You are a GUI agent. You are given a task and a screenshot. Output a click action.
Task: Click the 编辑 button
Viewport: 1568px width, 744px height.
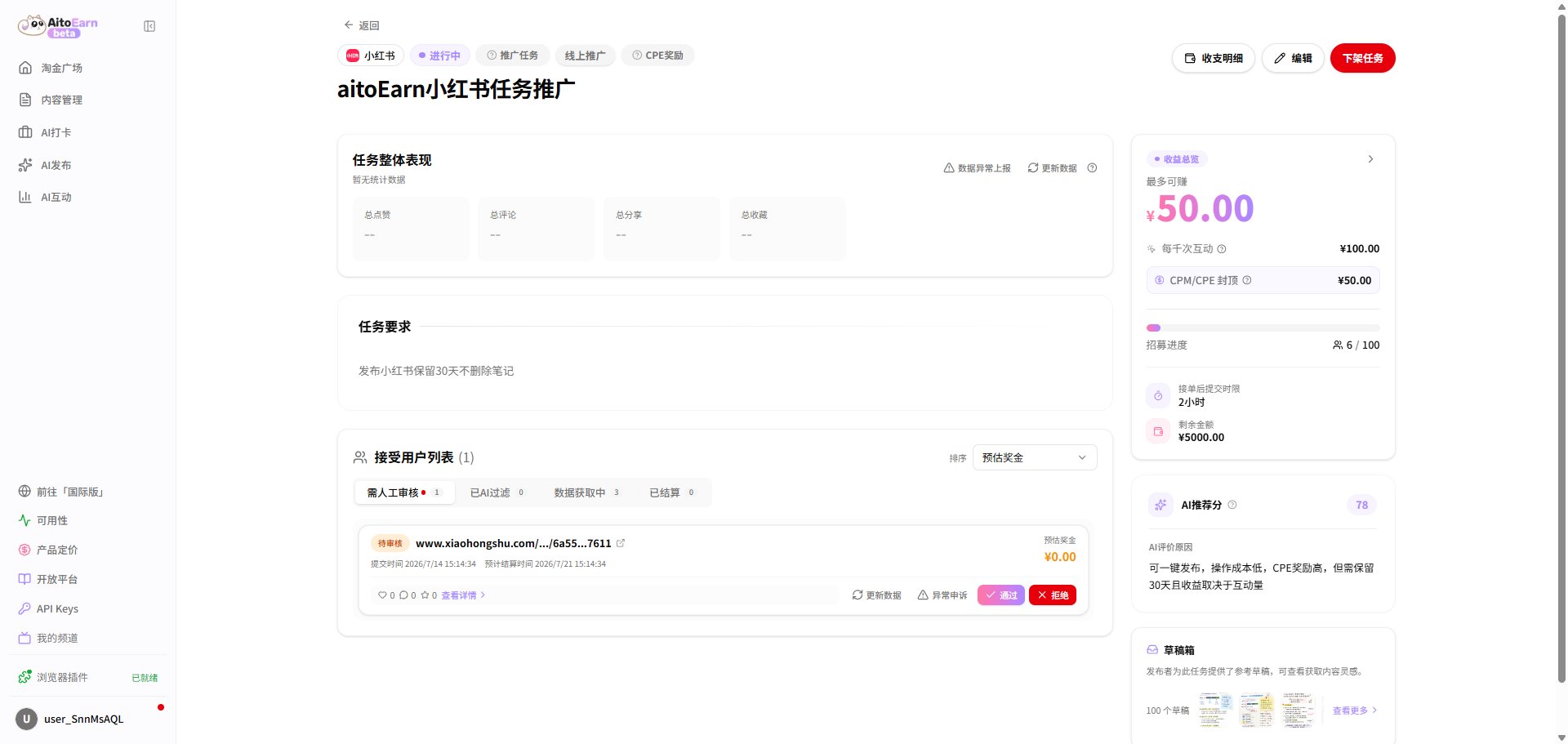coord(1293,58)
